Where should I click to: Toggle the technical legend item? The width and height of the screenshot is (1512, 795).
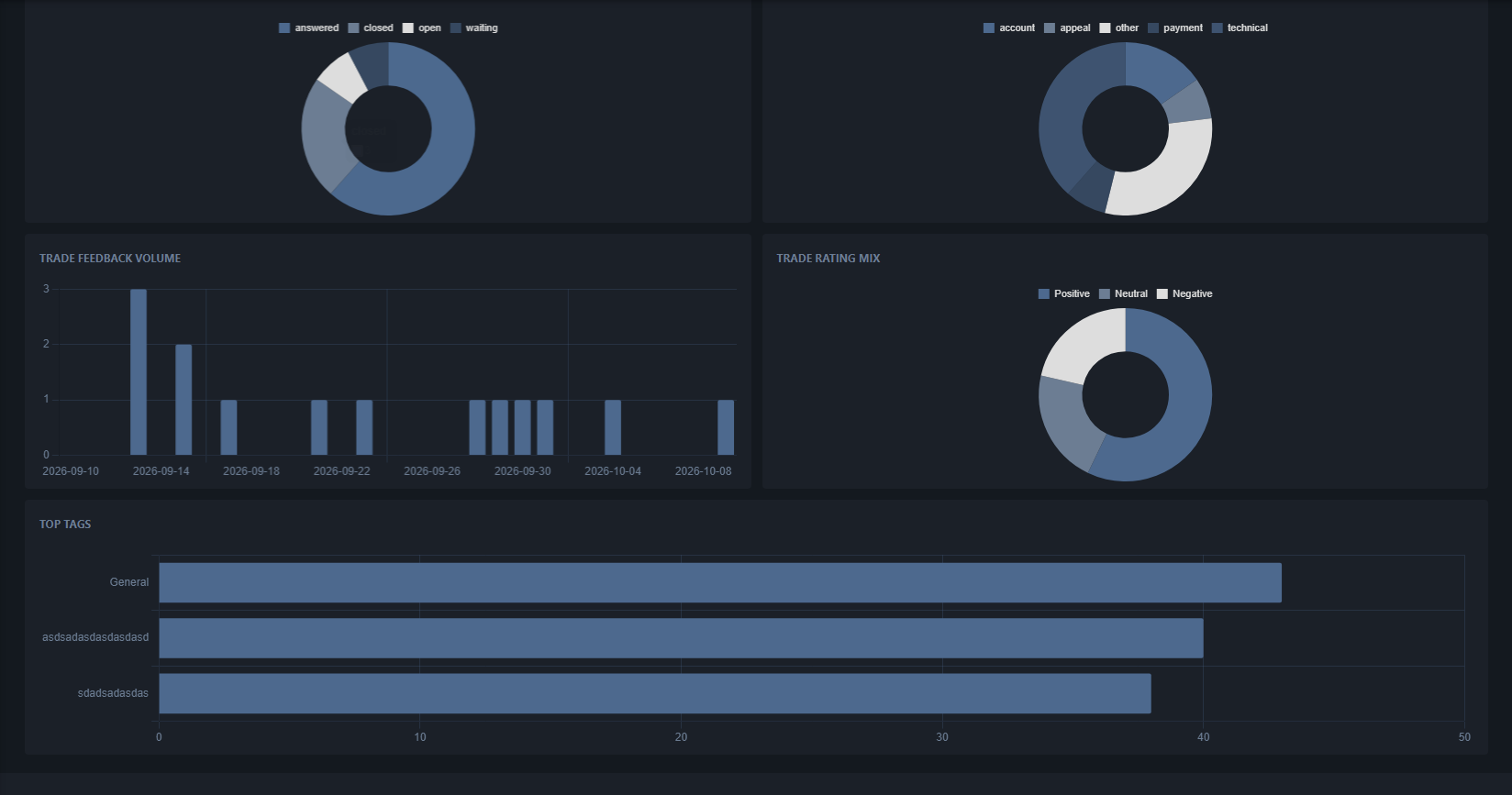1240,28
